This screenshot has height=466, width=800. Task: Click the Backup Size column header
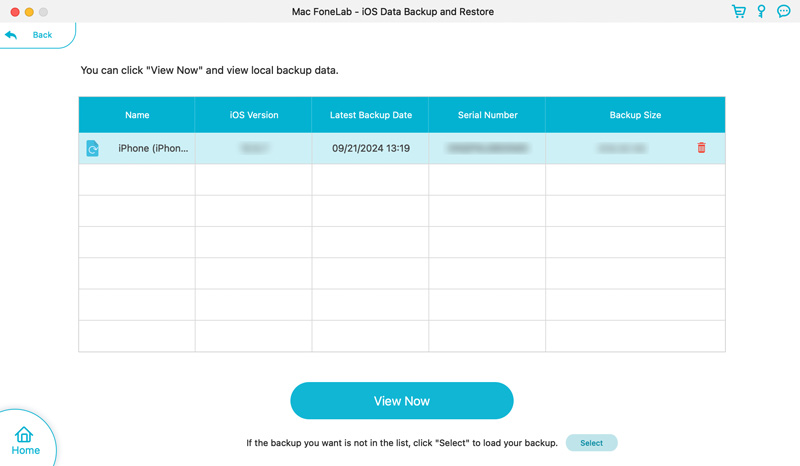pos(635,115)
